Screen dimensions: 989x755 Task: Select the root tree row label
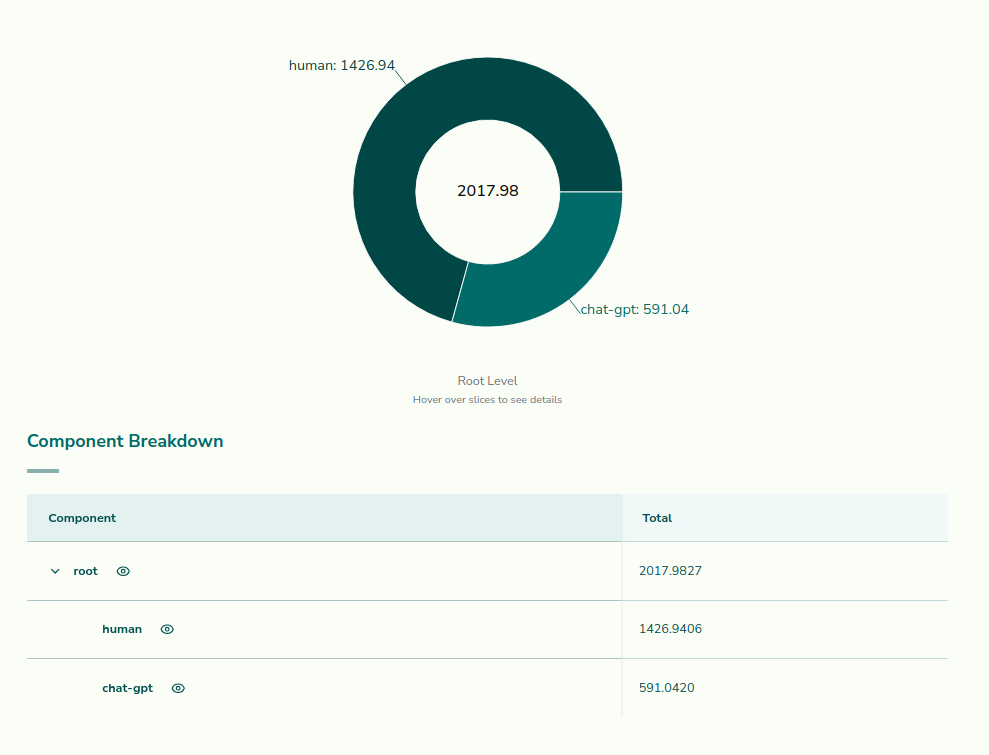pyautogui.click(x=85, y=571)
